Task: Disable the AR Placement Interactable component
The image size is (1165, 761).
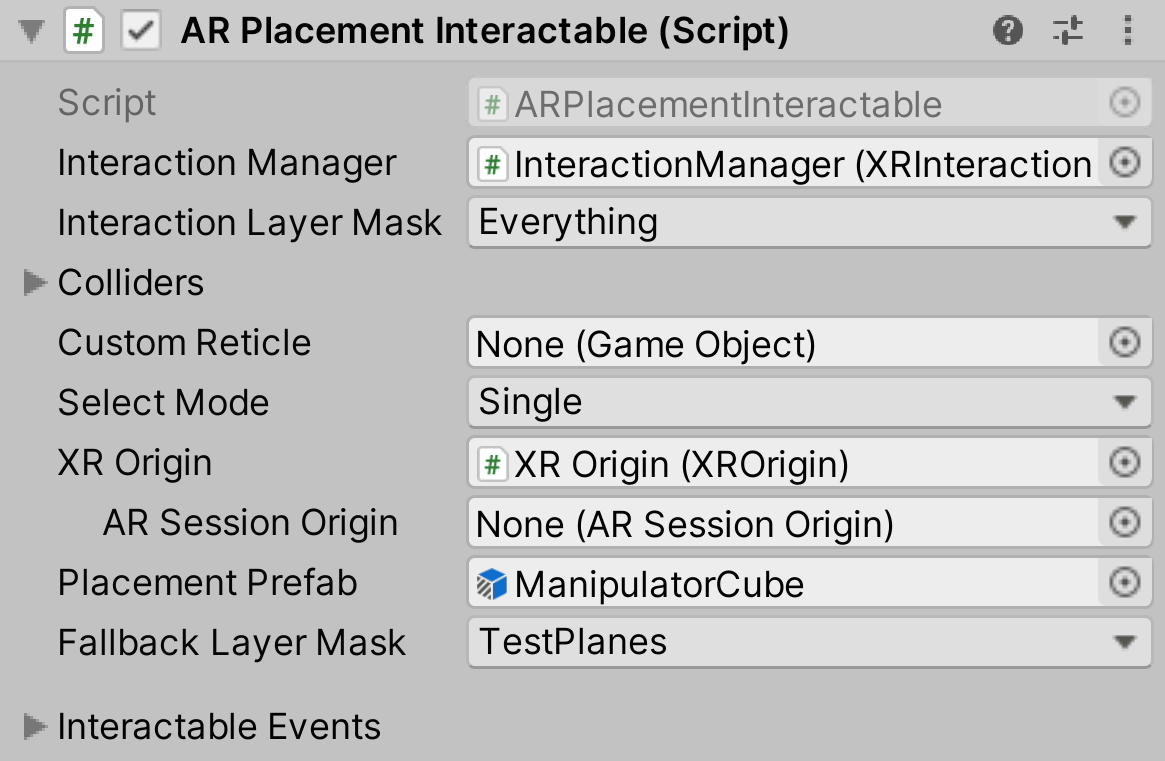Action: click(141, 31)
